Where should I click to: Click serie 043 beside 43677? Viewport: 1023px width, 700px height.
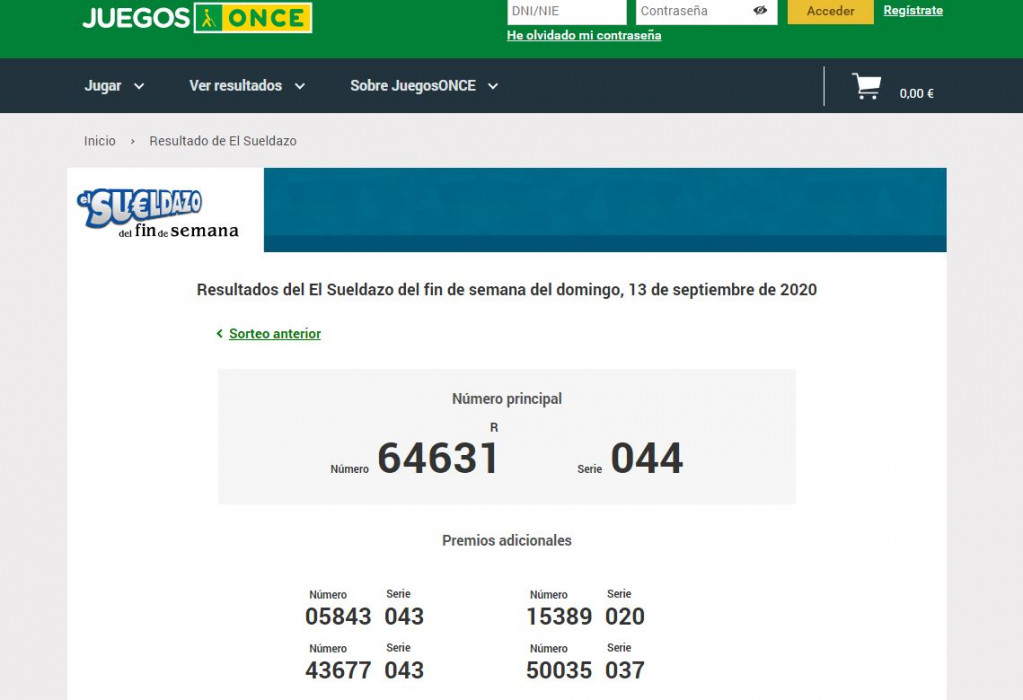(405, 671)
